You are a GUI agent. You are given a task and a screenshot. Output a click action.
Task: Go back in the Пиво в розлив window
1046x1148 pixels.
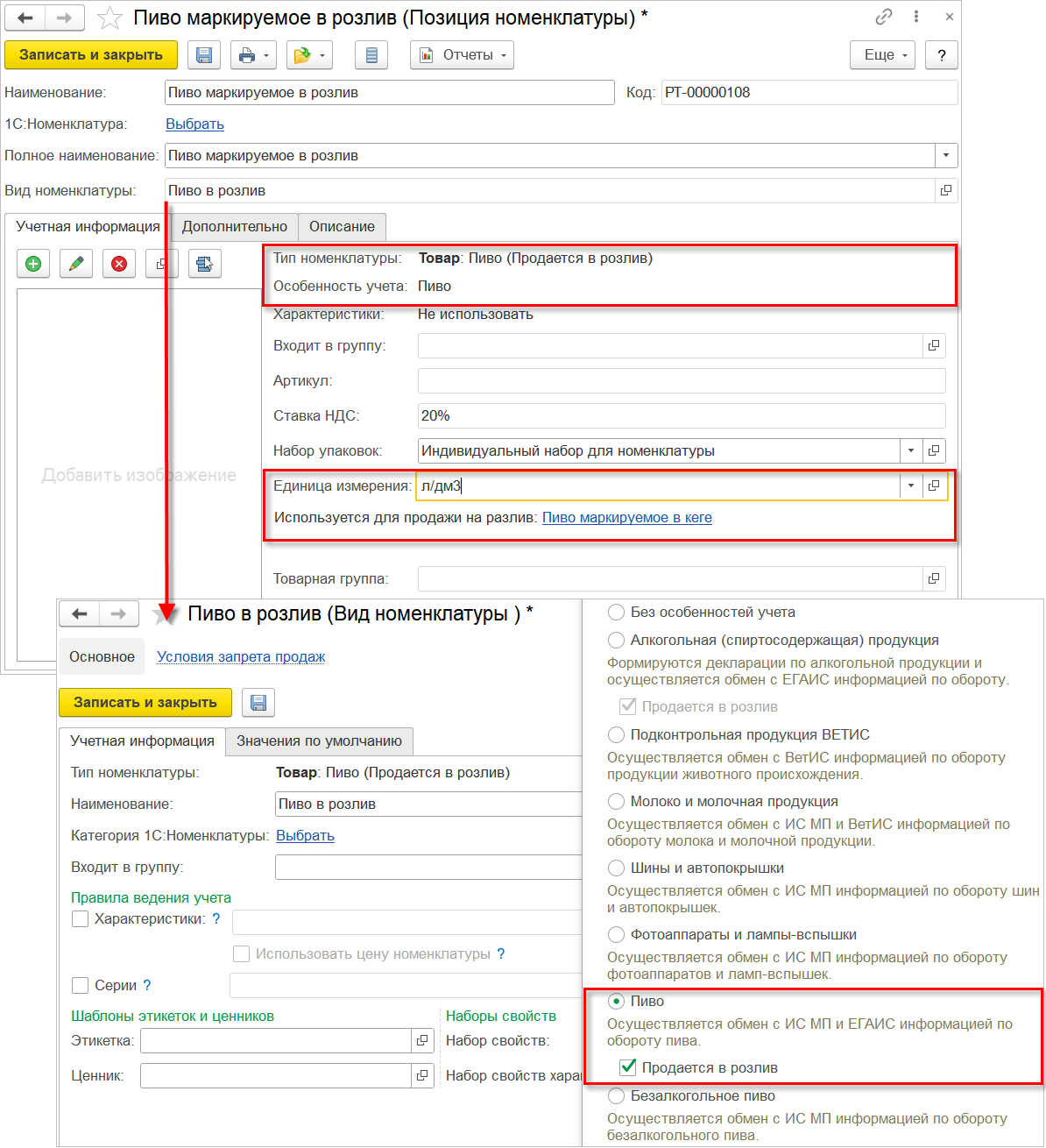(80, 613)
